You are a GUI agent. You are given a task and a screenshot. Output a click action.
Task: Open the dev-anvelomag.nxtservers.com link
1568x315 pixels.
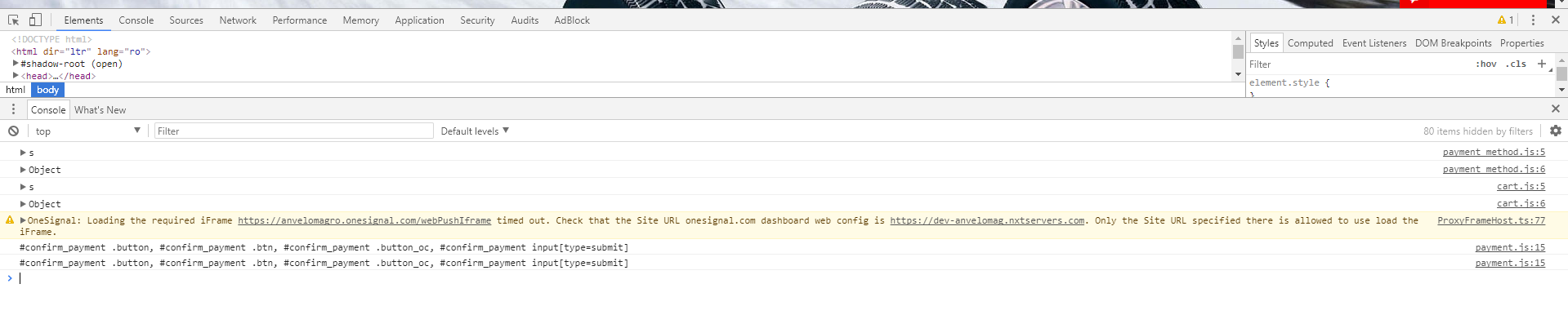click(987, 220)
